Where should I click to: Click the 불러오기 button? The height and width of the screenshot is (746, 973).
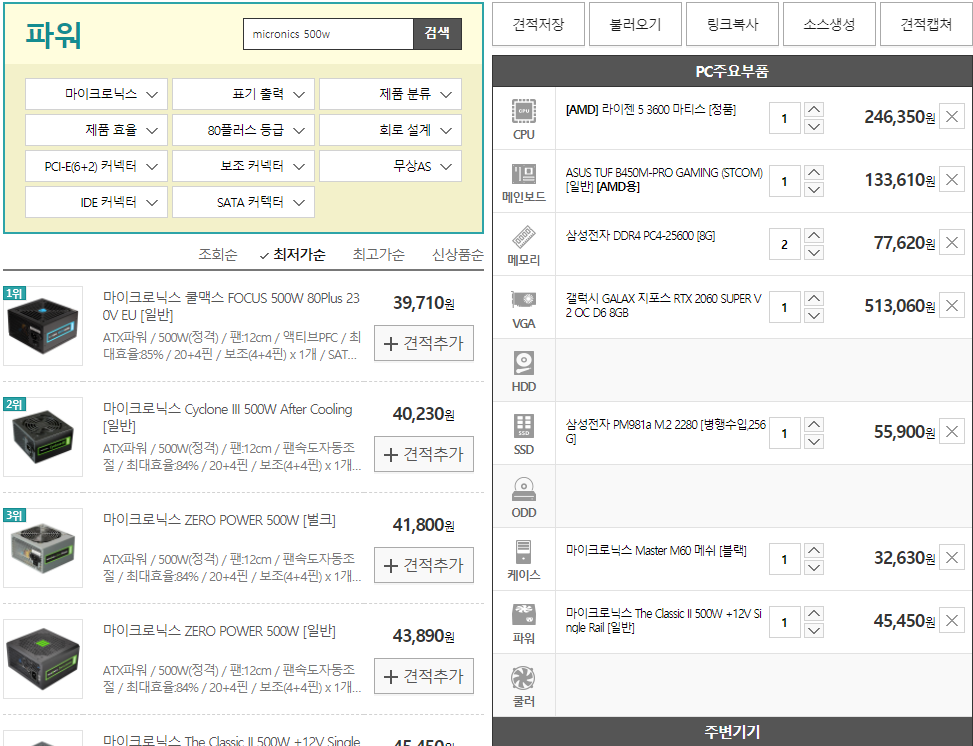635,24
